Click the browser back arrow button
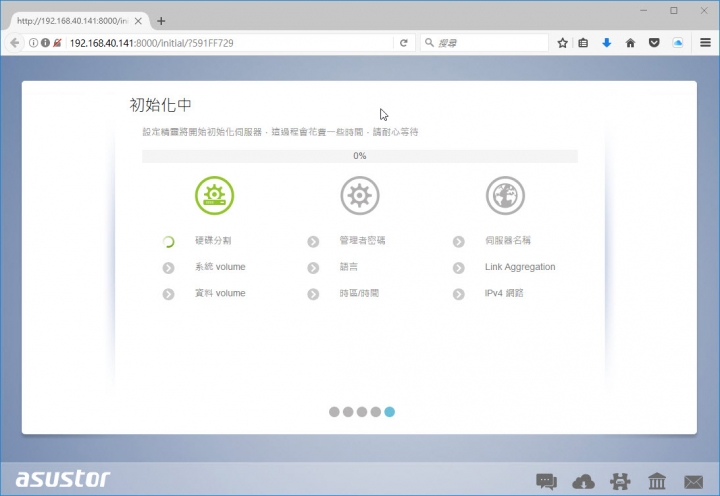The height and width of the screenshot is (496, 720). pos(15,43)
